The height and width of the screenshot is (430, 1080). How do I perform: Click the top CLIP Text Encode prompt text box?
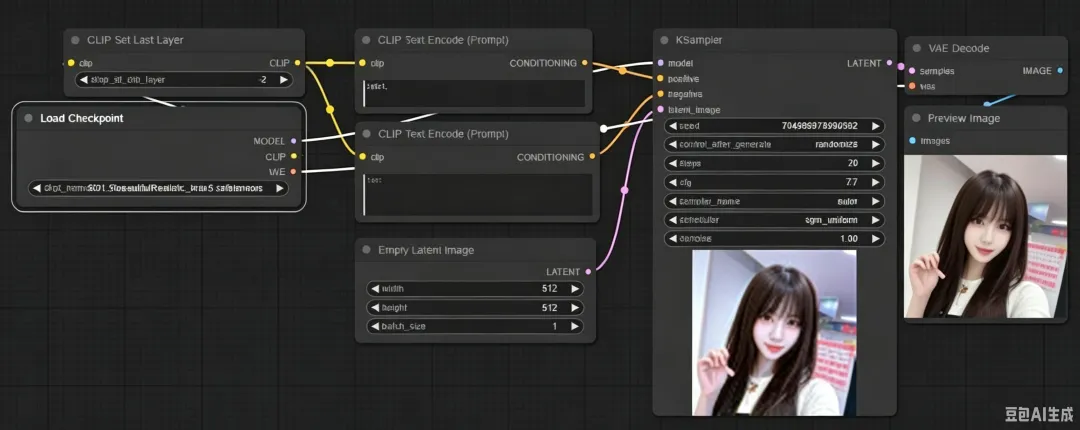pos(475,93)
